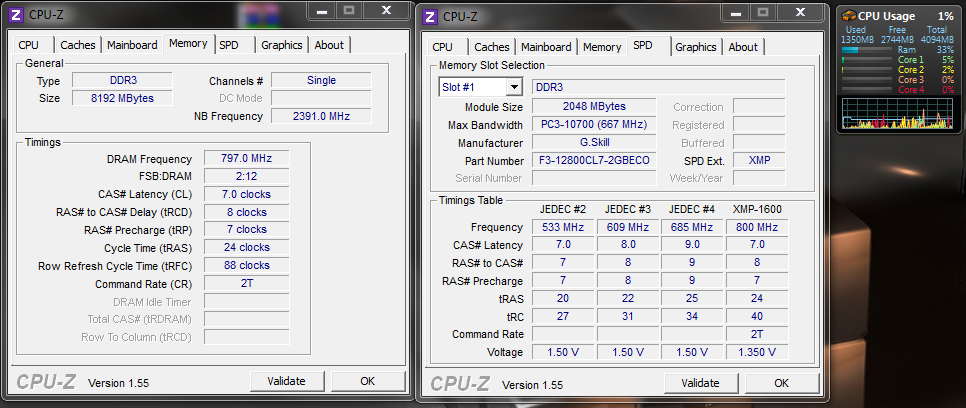Screen dimensions: 966x408
Task: Click SPD Ext. value XMP
Action: 759,160
